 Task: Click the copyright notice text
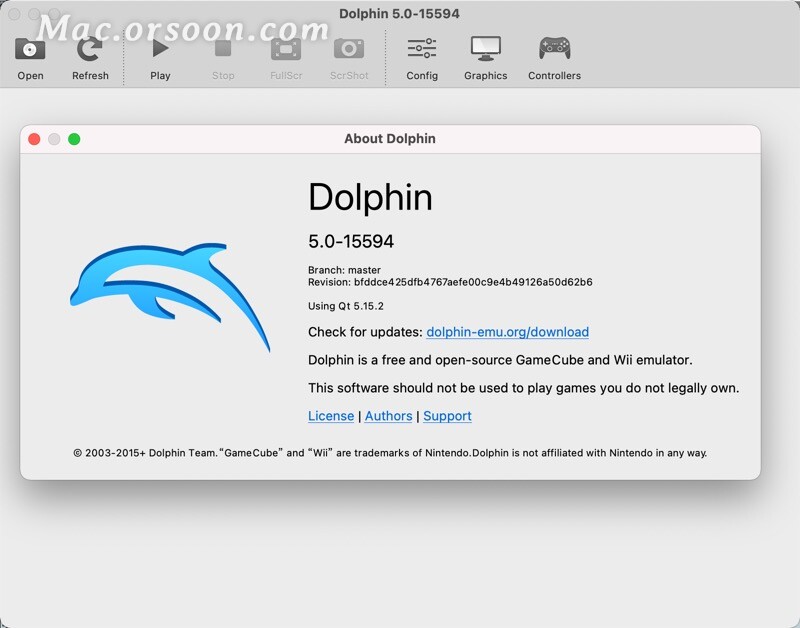coord(390,453)
